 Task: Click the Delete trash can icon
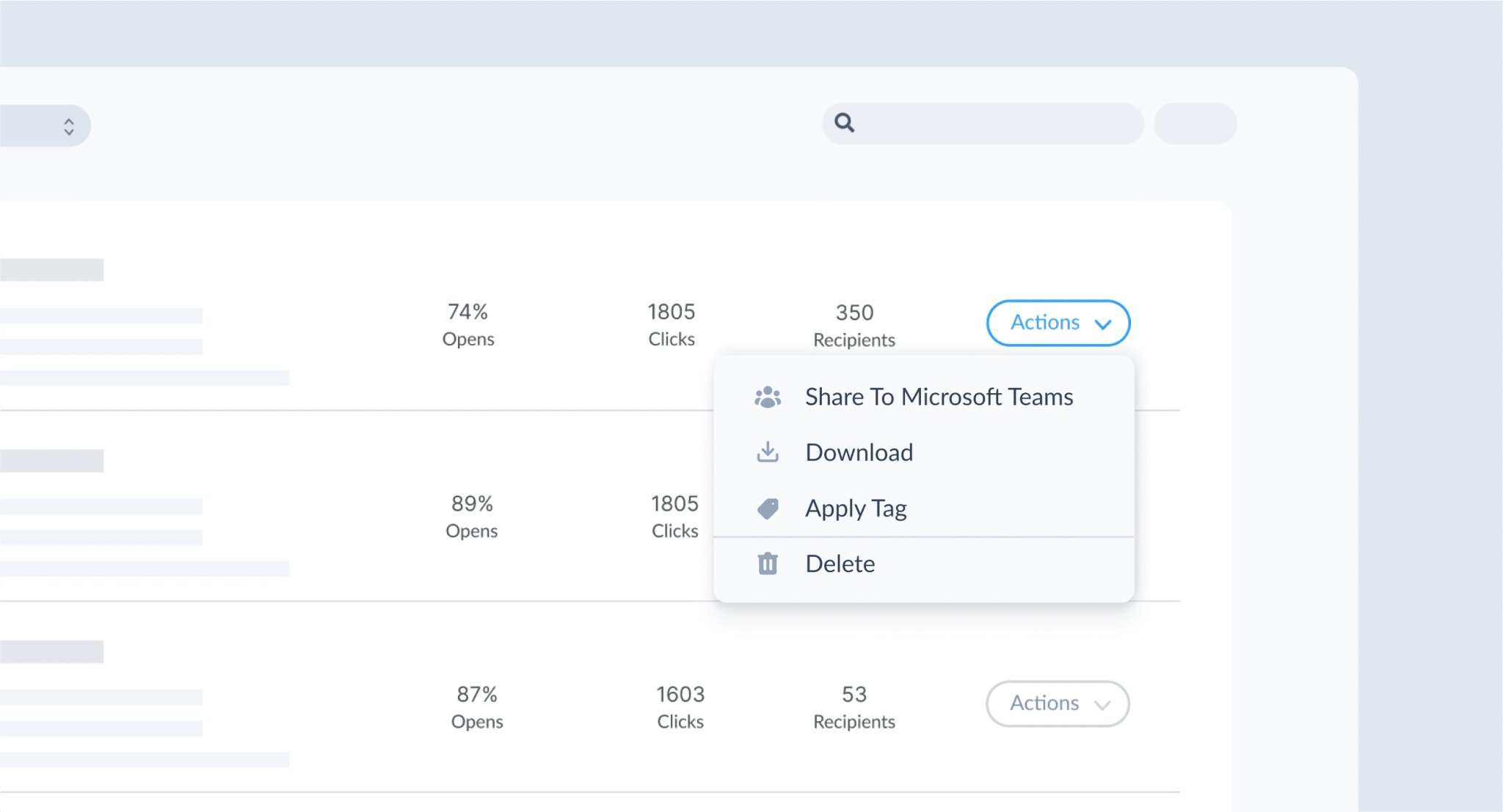pos(768,563)
